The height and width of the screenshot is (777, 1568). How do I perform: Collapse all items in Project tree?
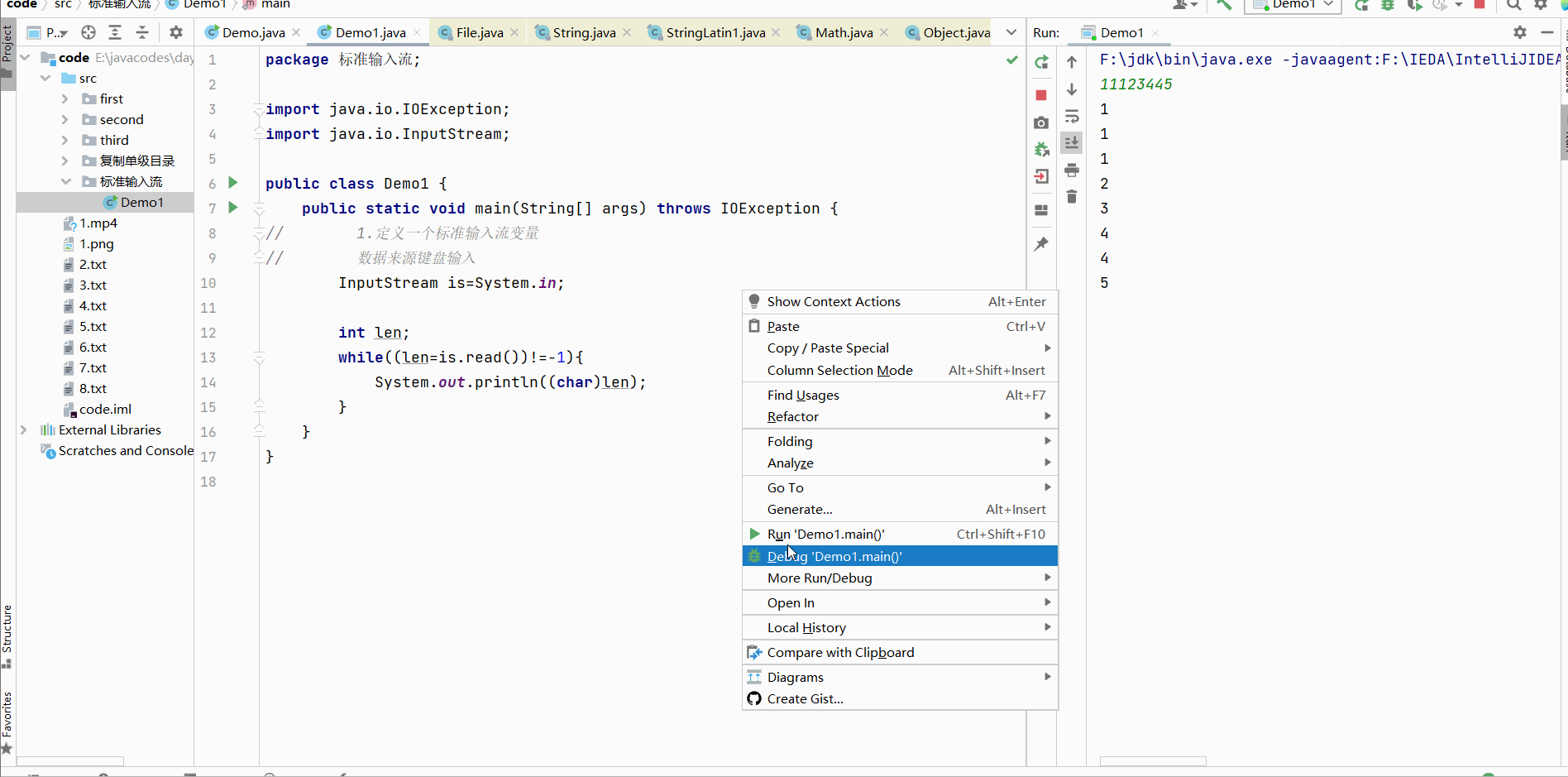click(142, 32)
